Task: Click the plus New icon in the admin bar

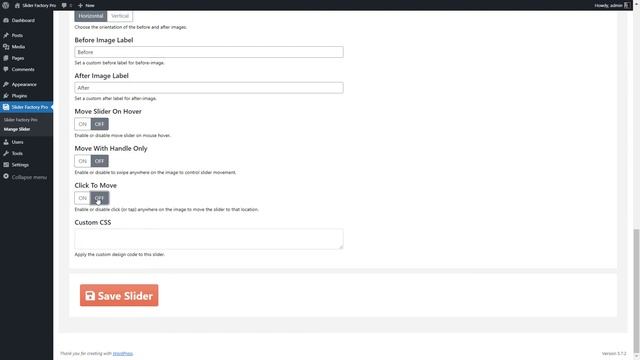Action: [x=80, y=5]
